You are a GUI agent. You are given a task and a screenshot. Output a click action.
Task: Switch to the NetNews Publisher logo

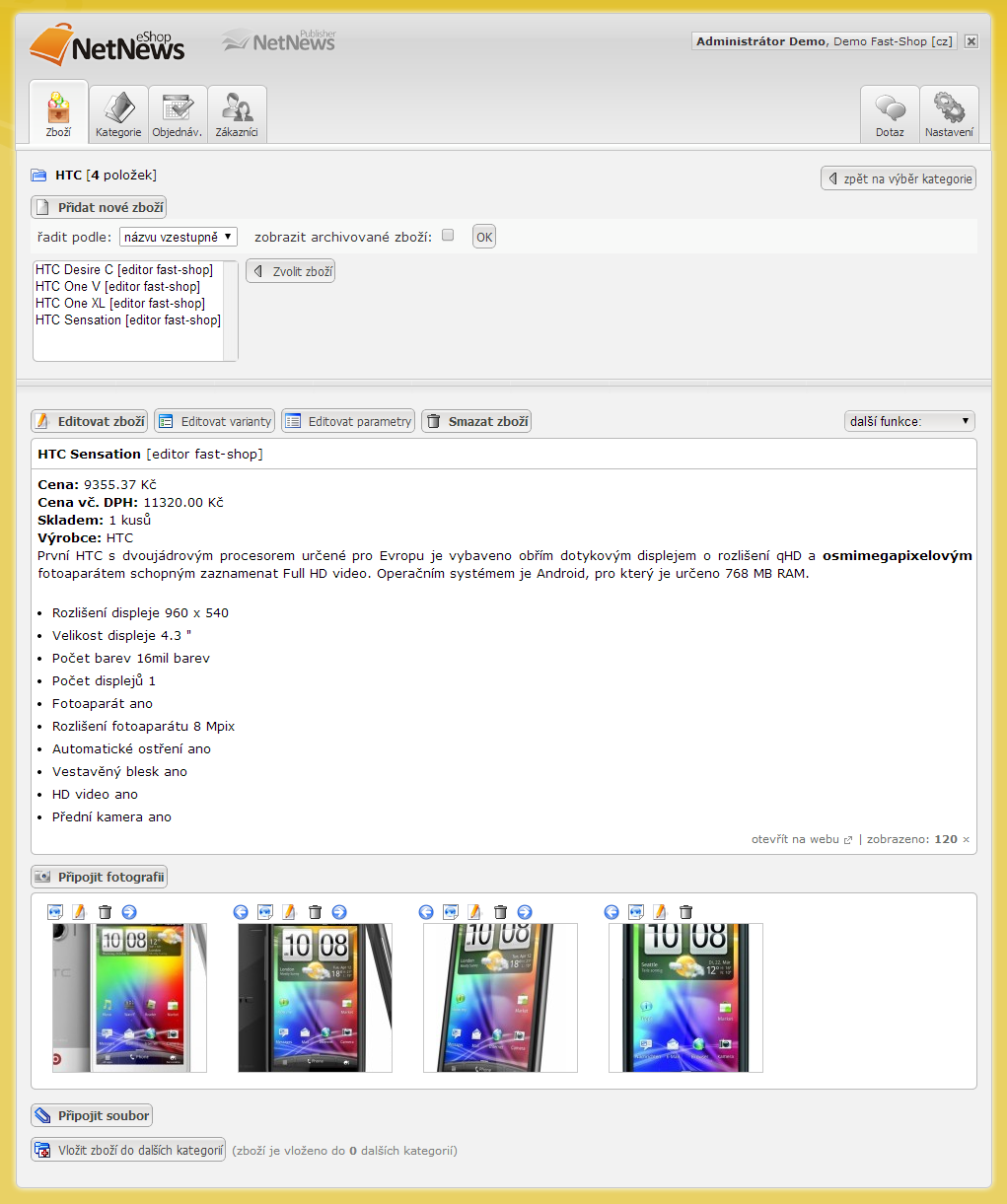point(279,40)
